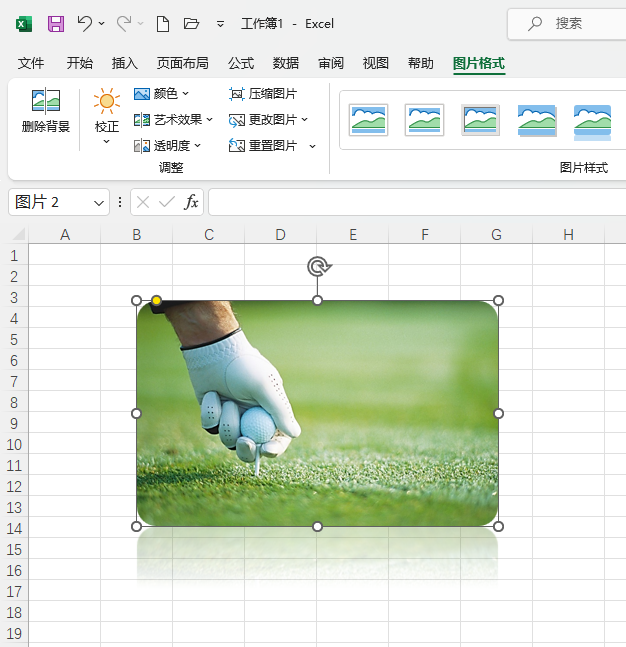Click the redo arrow icon
The width and height of the screenshot is (626, 647).
(x=124, y=24)
